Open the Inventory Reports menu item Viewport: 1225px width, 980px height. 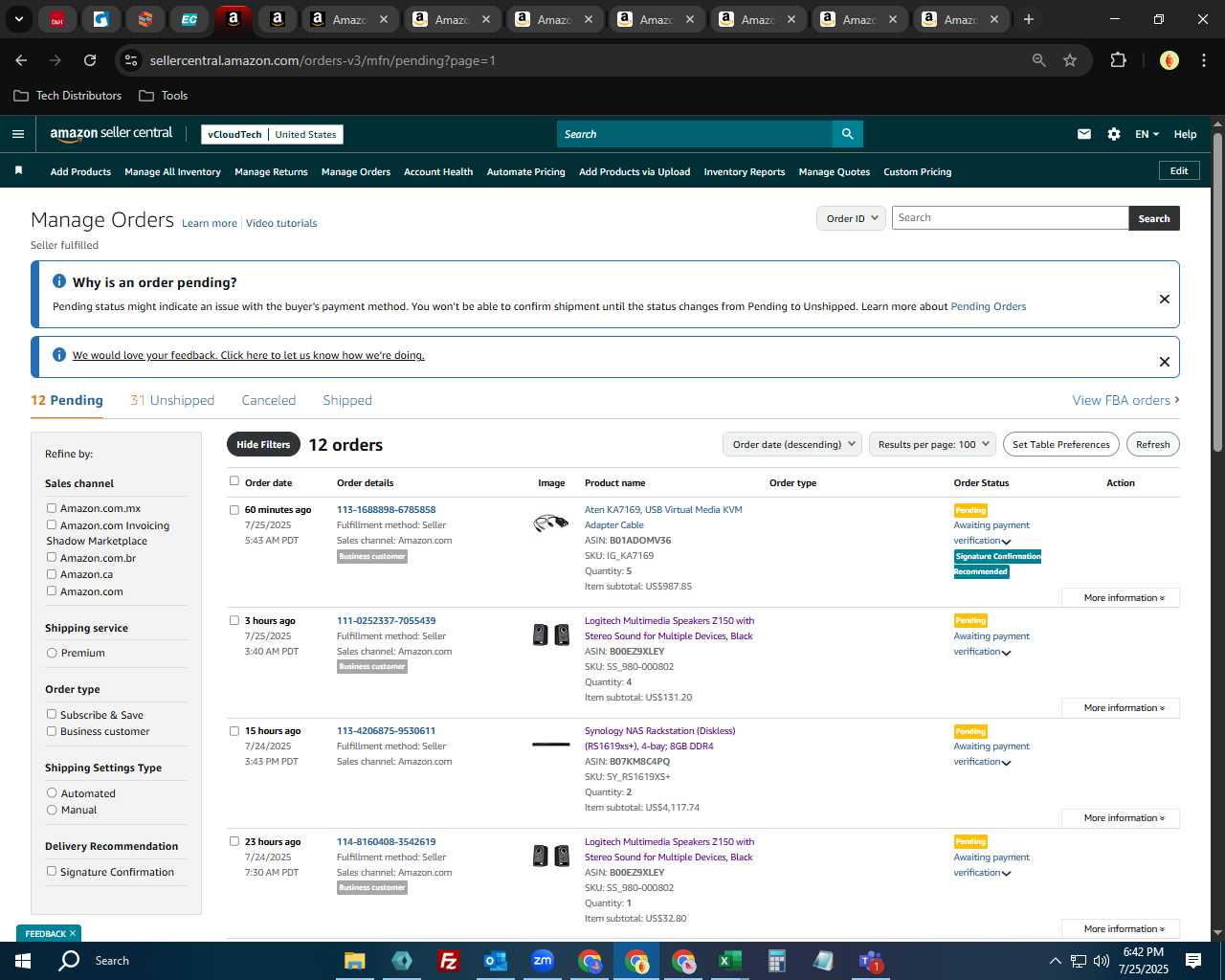[x=745, y=172]
